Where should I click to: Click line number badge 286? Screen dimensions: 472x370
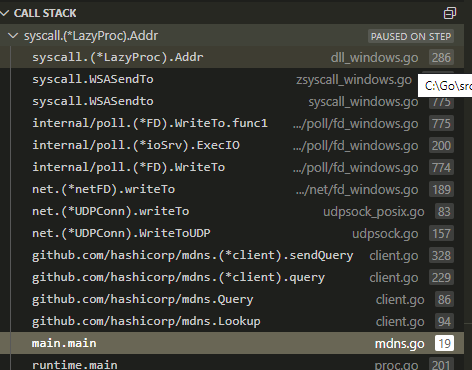click(441, 57)
